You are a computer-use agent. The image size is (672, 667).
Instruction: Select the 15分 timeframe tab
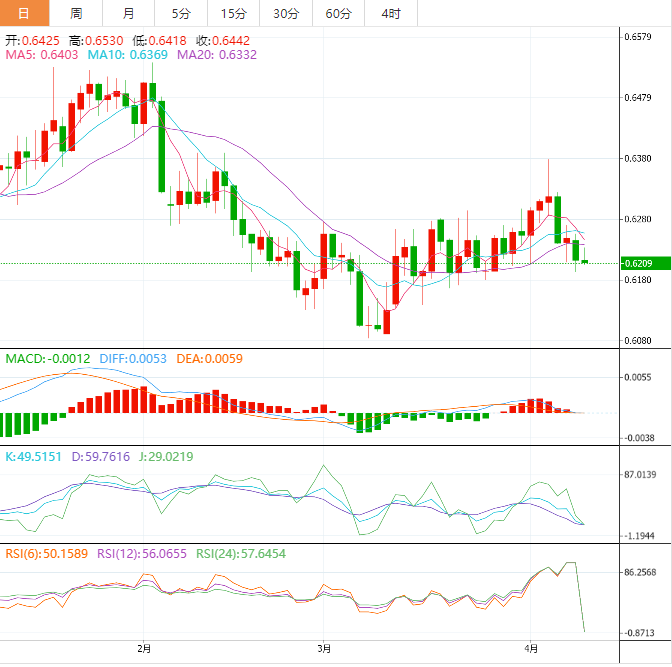tap(233, 14)
